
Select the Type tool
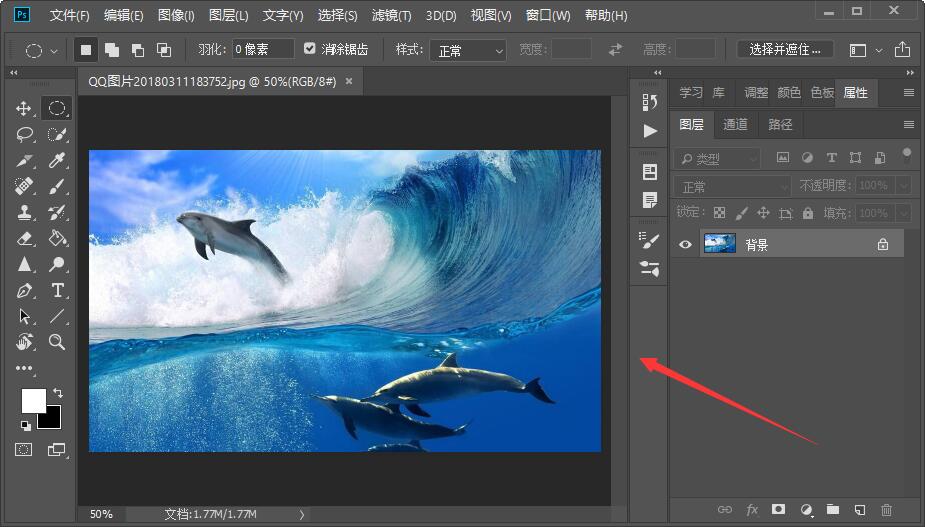click(57, 290)
